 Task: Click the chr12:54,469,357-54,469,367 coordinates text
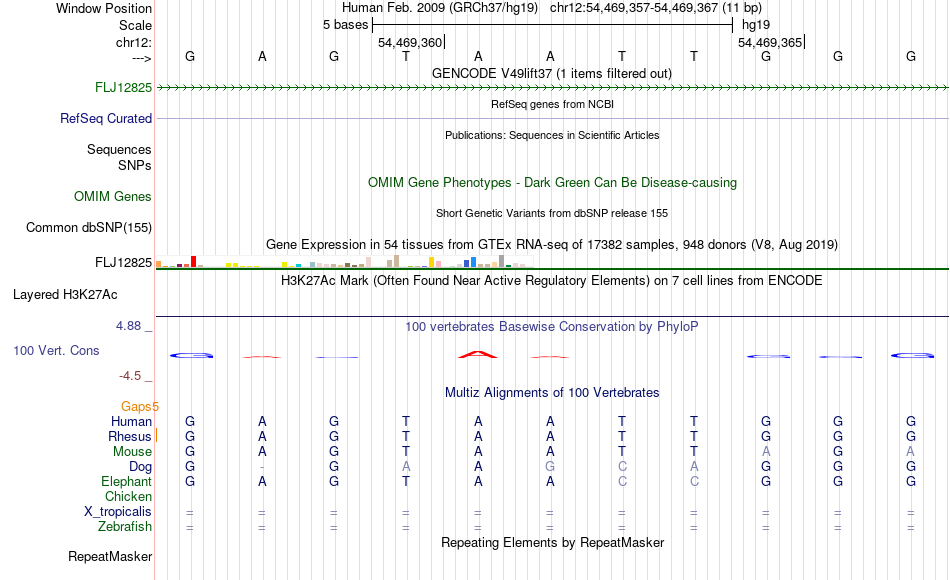(634, 8)
